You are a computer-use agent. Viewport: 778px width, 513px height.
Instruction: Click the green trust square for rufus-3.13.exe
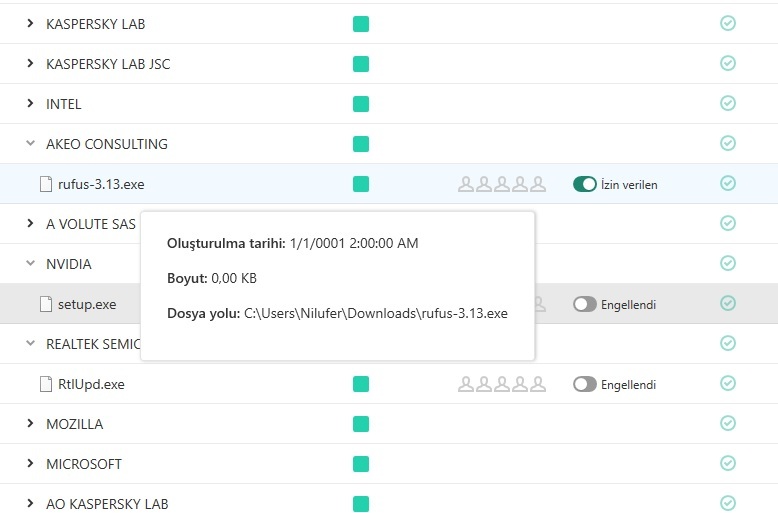tap(361, 184)
